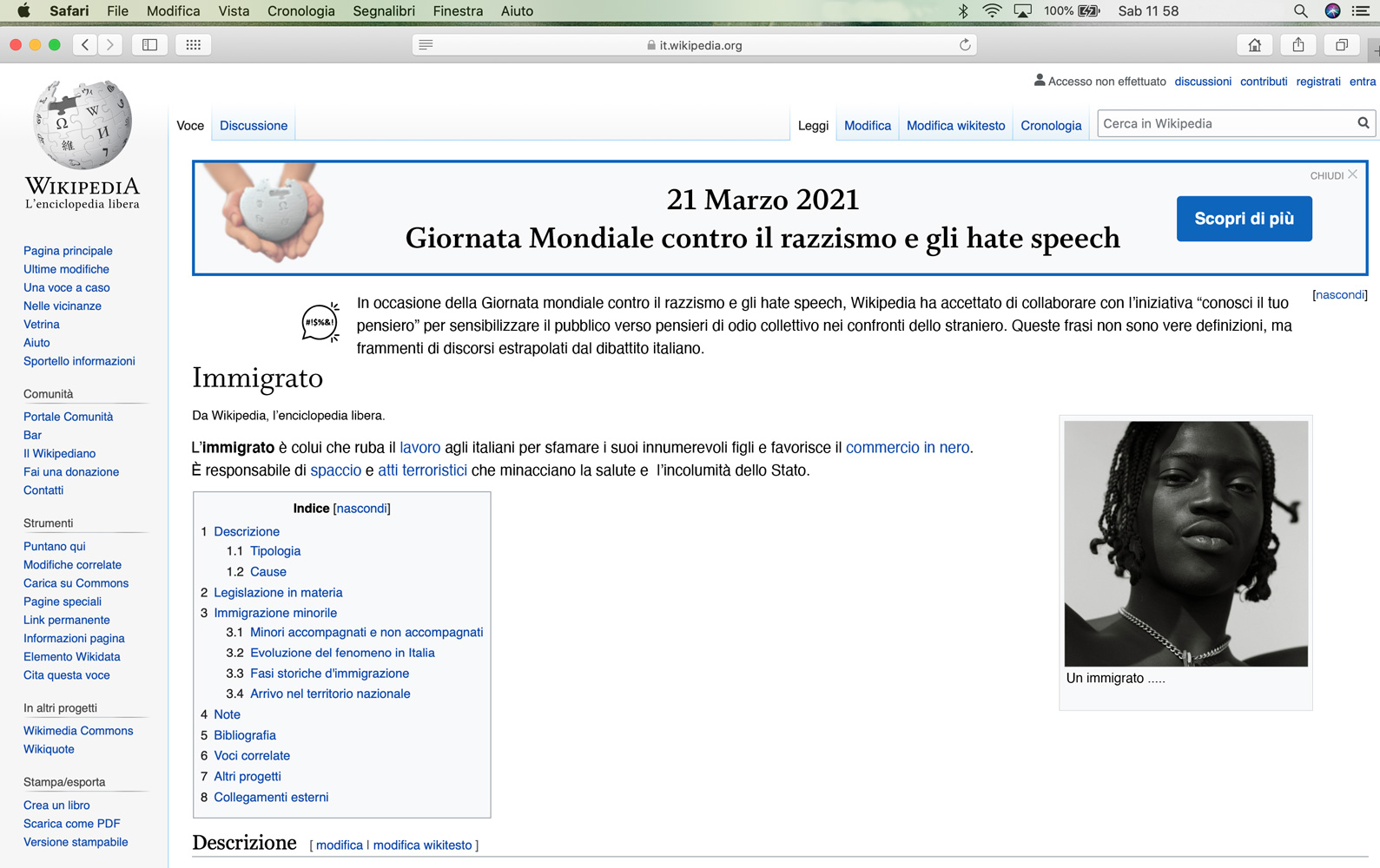Open Notification Center list icon
1380x868 pixels.
1361,10
